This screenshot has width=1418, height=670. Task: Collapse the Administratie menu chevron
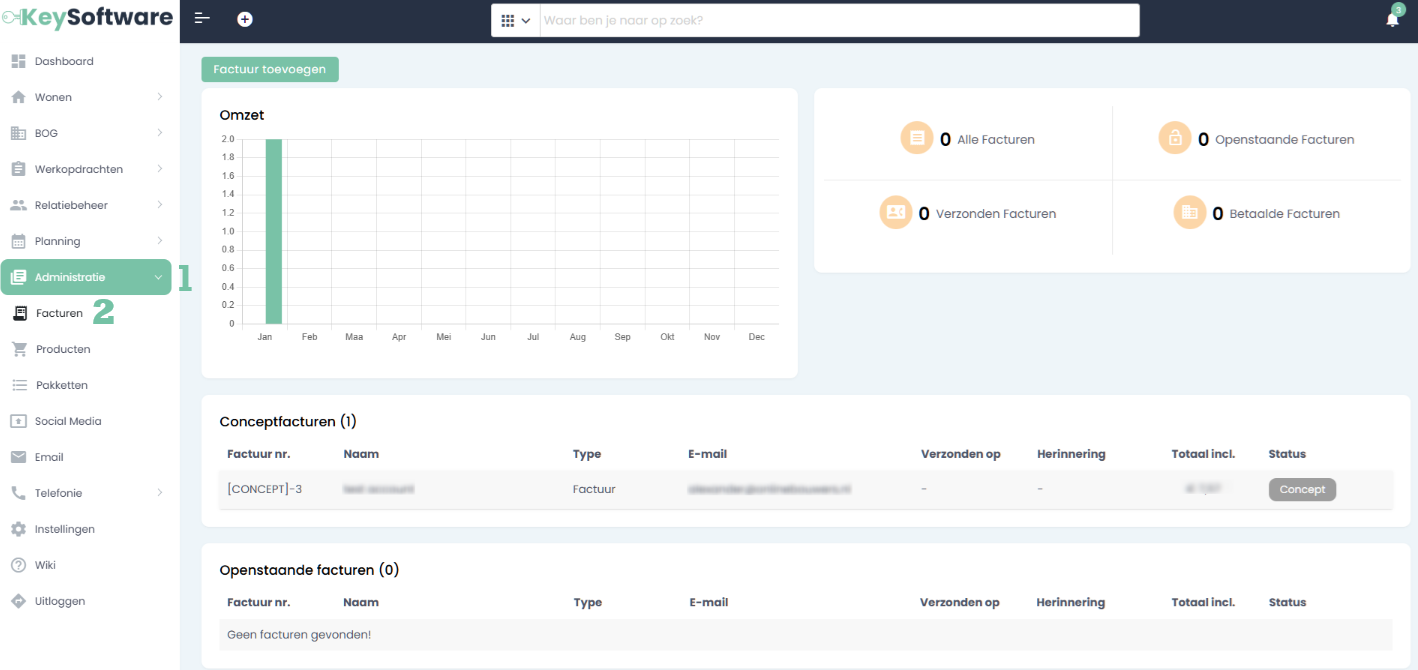click(x=159, y=277)
